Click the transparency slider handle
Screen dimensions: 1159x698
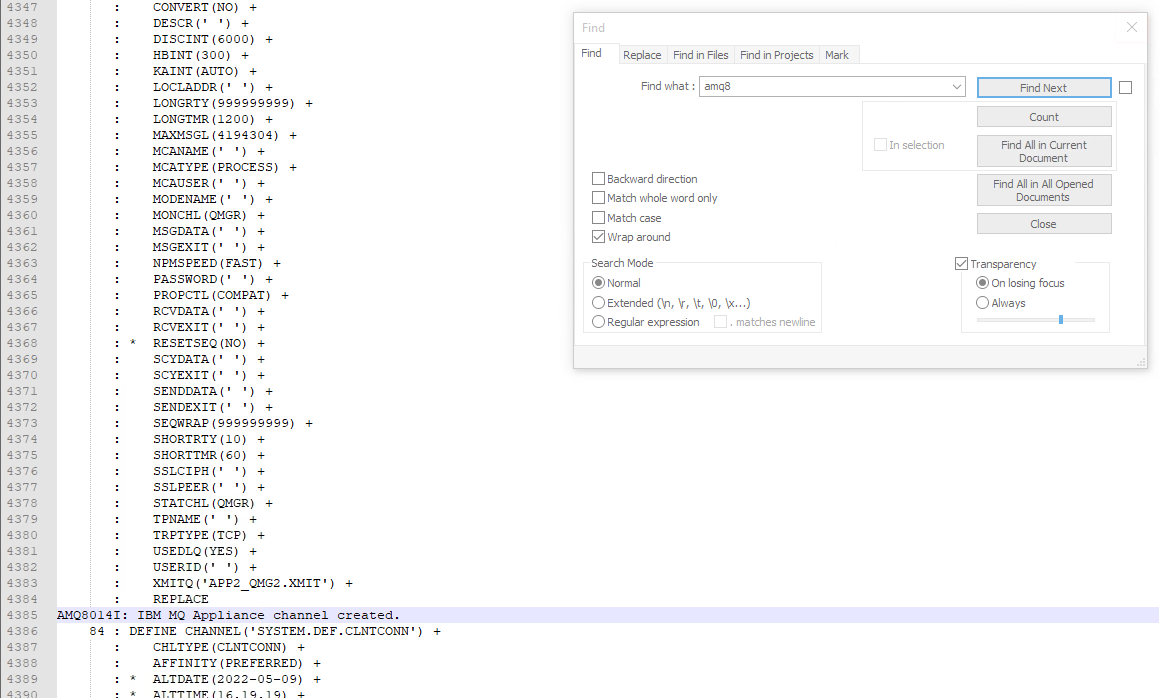(x=1061, y=319)
